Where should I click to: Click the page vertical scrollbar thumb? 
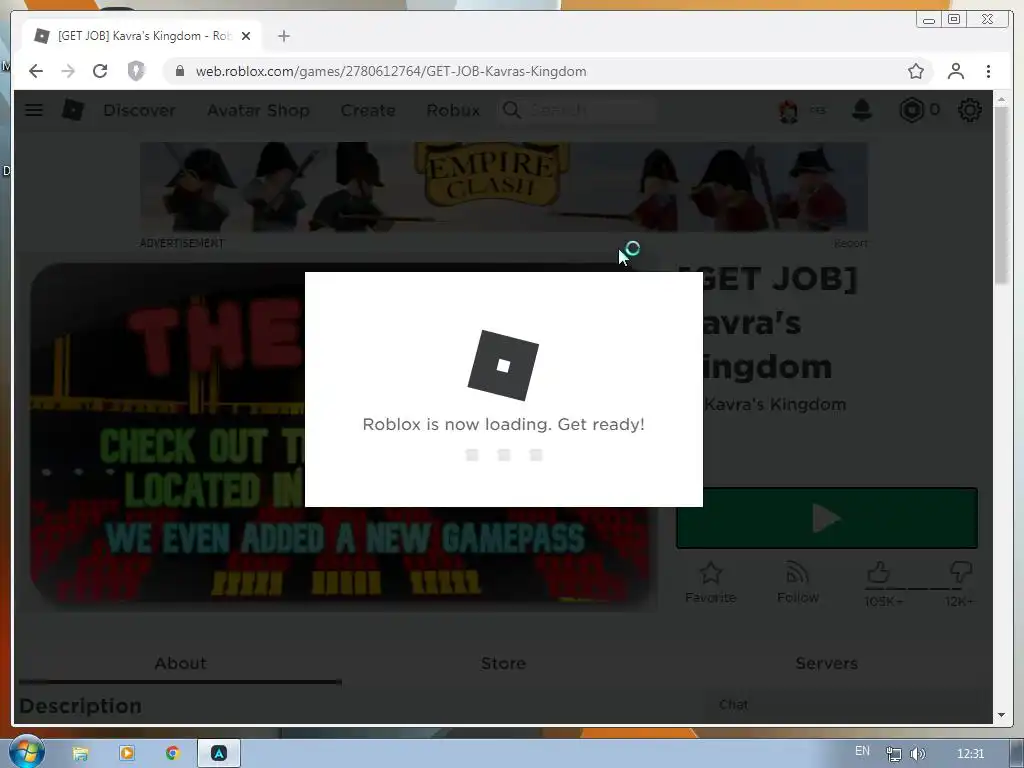1002,195
